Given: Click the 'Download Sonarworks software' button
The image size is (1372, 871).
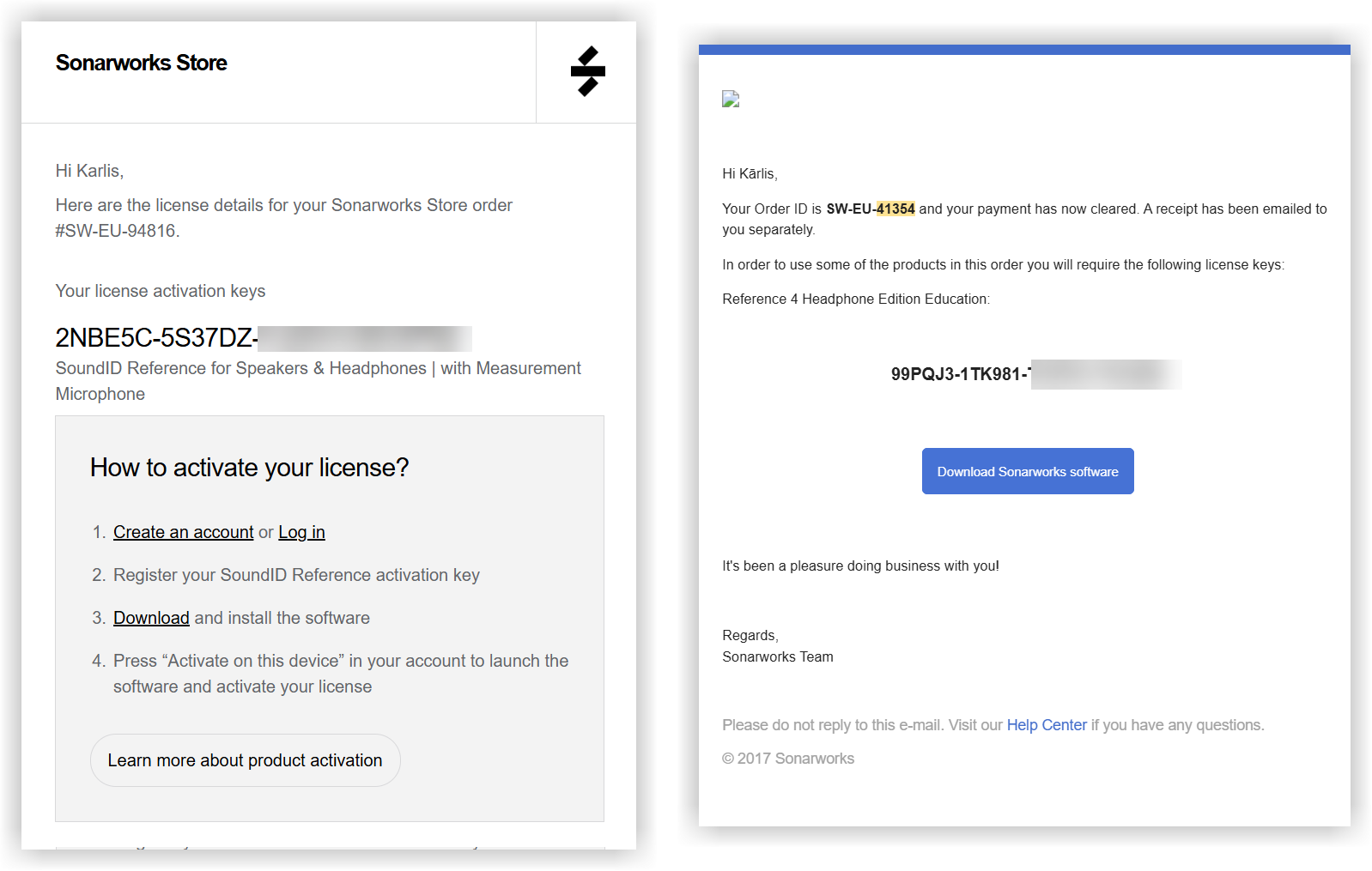Looking at the screenshot, I should (1028, 471).
